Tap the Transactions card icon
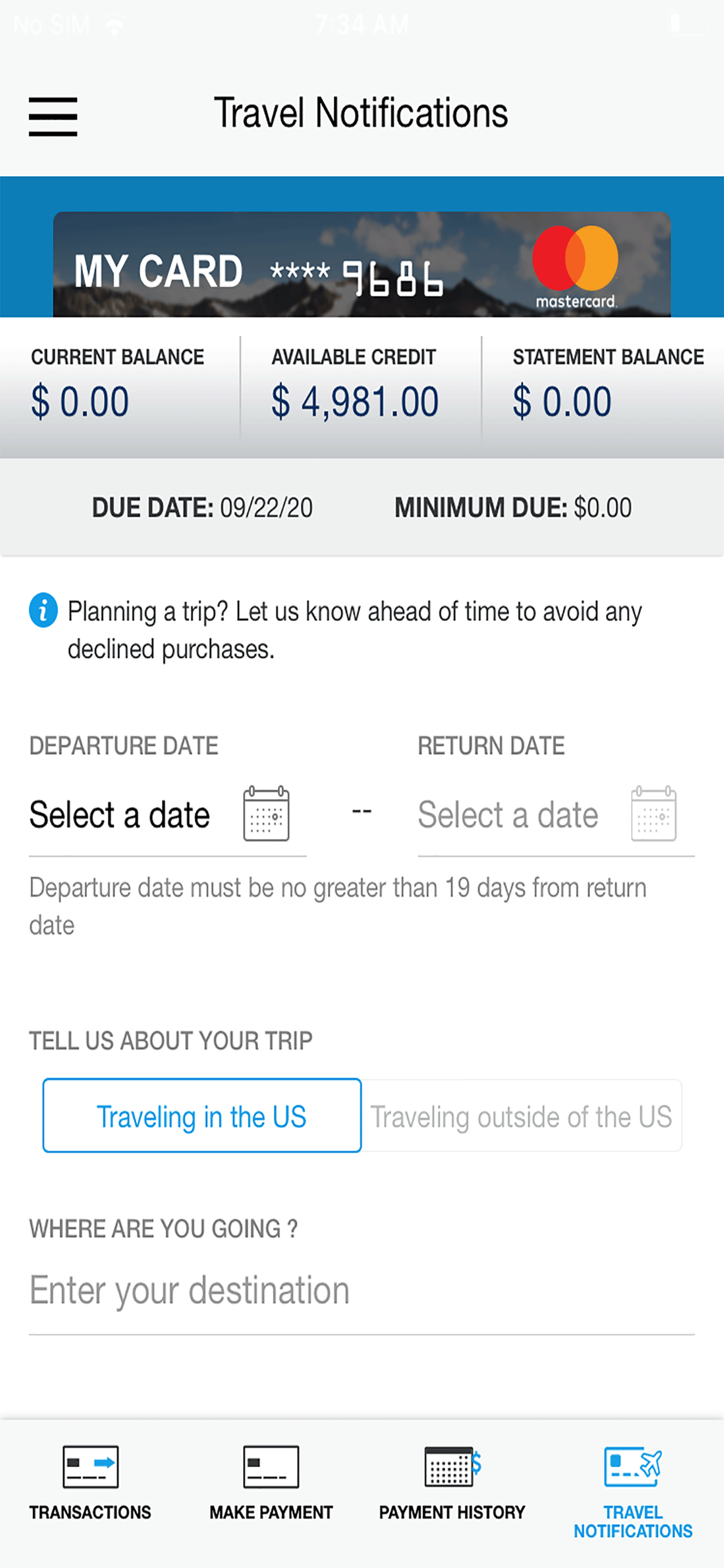The image size is (724, 1568). point(91,1467)
